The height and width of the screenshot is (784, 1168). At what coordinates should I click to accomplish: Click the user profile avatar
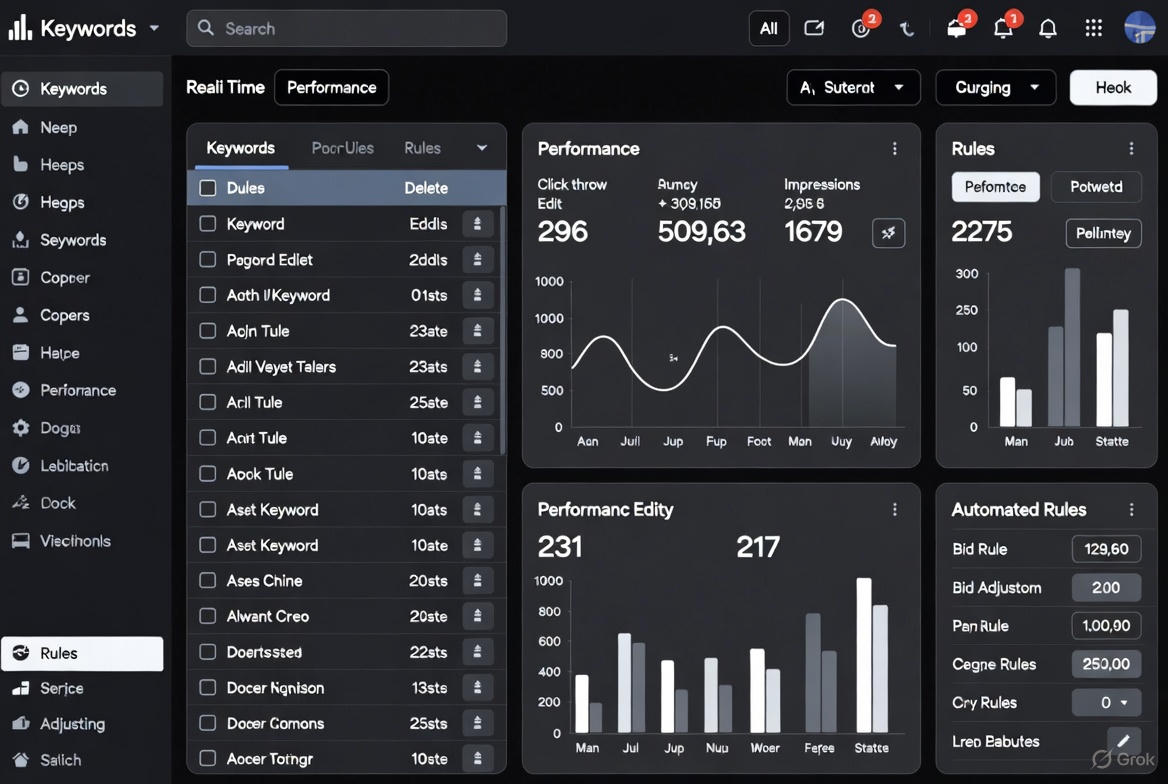click(x=1140, y=28)
